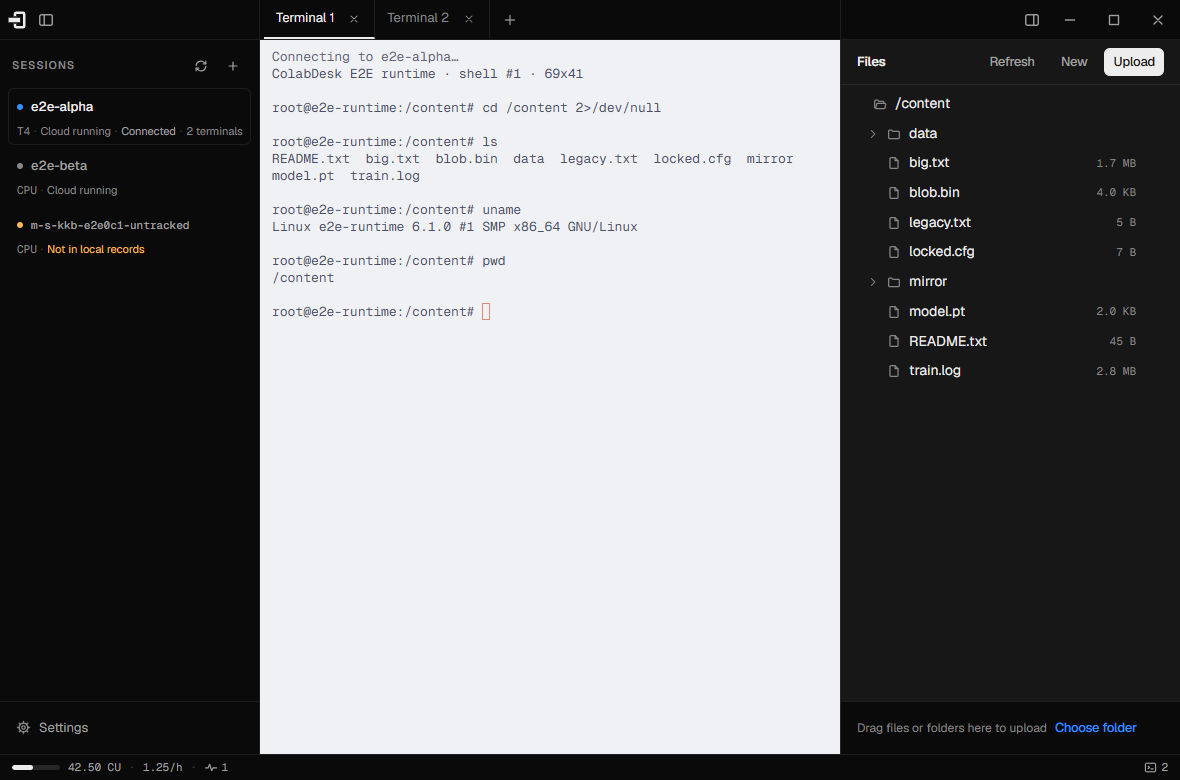Select the e2e-alpha session
The width and height of the screenshot is (1180, 780).
pyautogui.click(x=129, y=117)
